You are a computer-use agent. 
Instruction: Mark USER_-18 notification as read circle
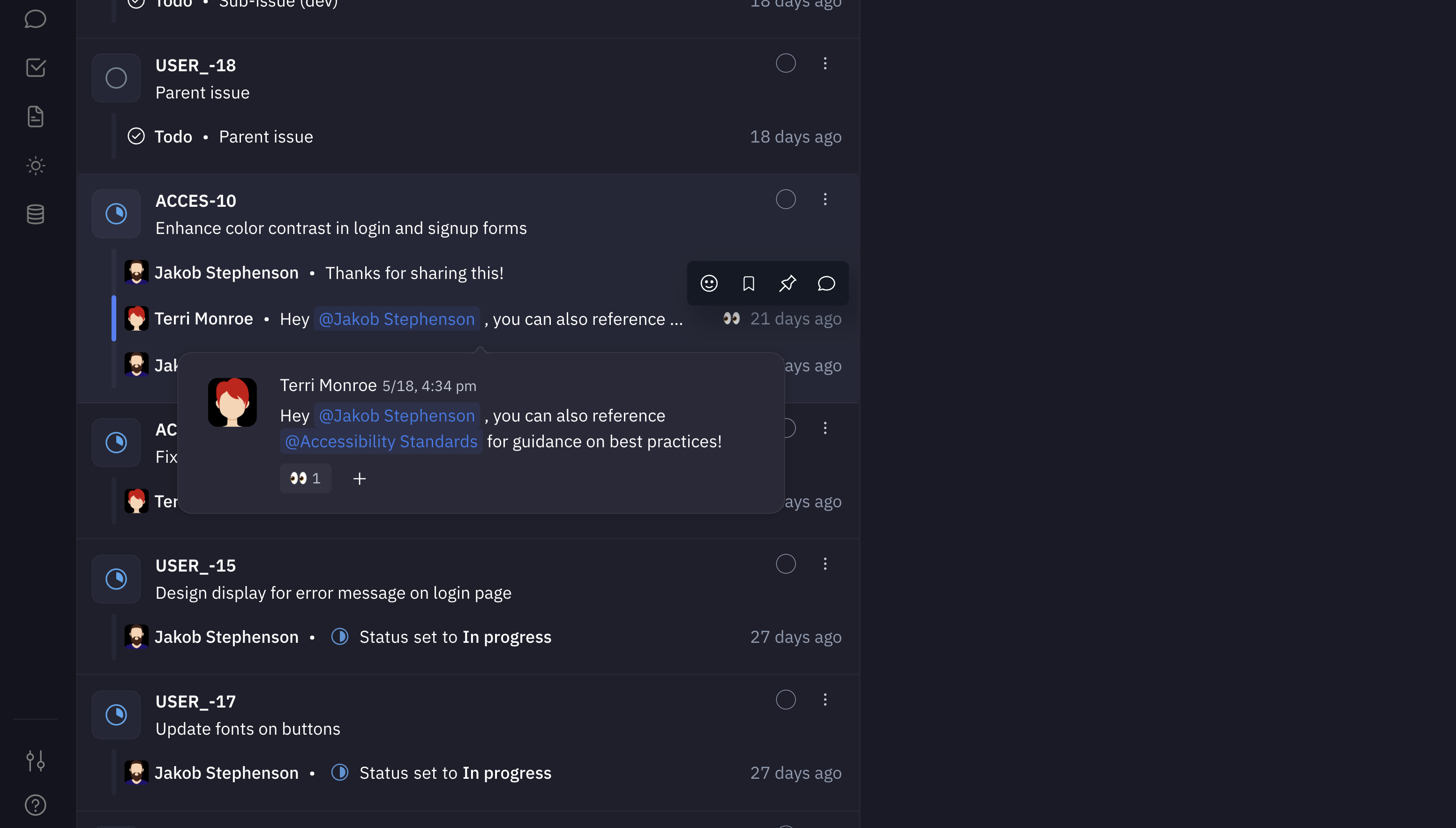click(786, 63)
